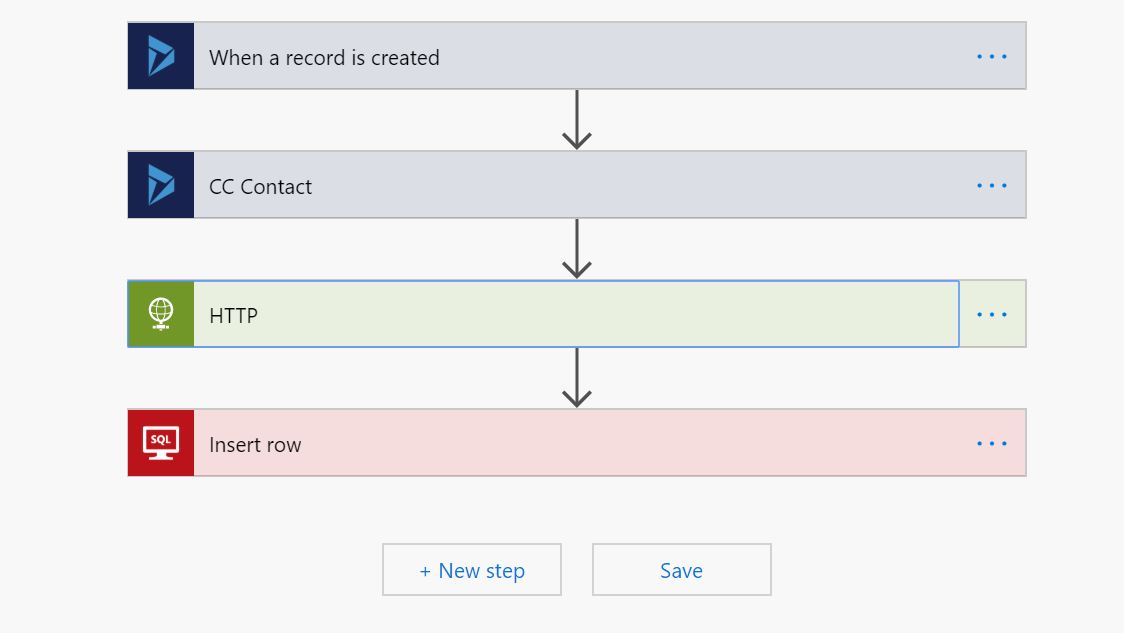Open the ellipsis menu for the HTTP step
Screen dimensions: 1124x633
tap(992, 314)
